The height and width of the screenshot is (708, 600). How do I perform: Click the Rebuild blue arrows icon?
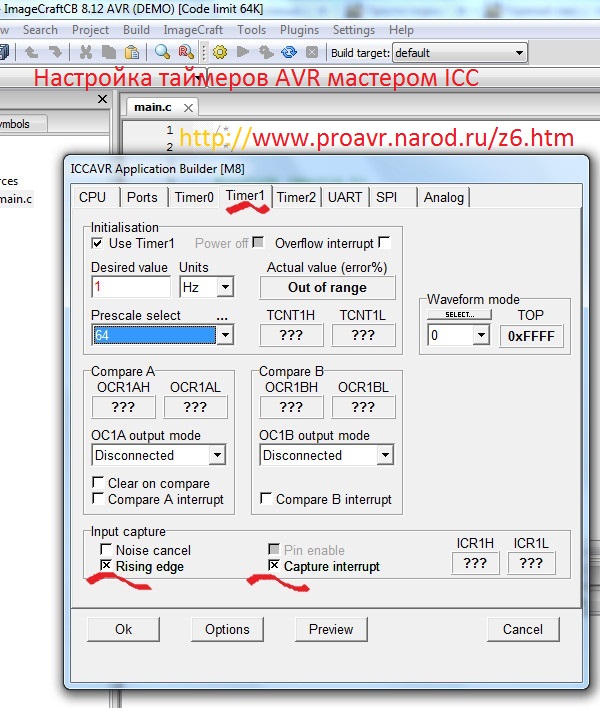289,52
